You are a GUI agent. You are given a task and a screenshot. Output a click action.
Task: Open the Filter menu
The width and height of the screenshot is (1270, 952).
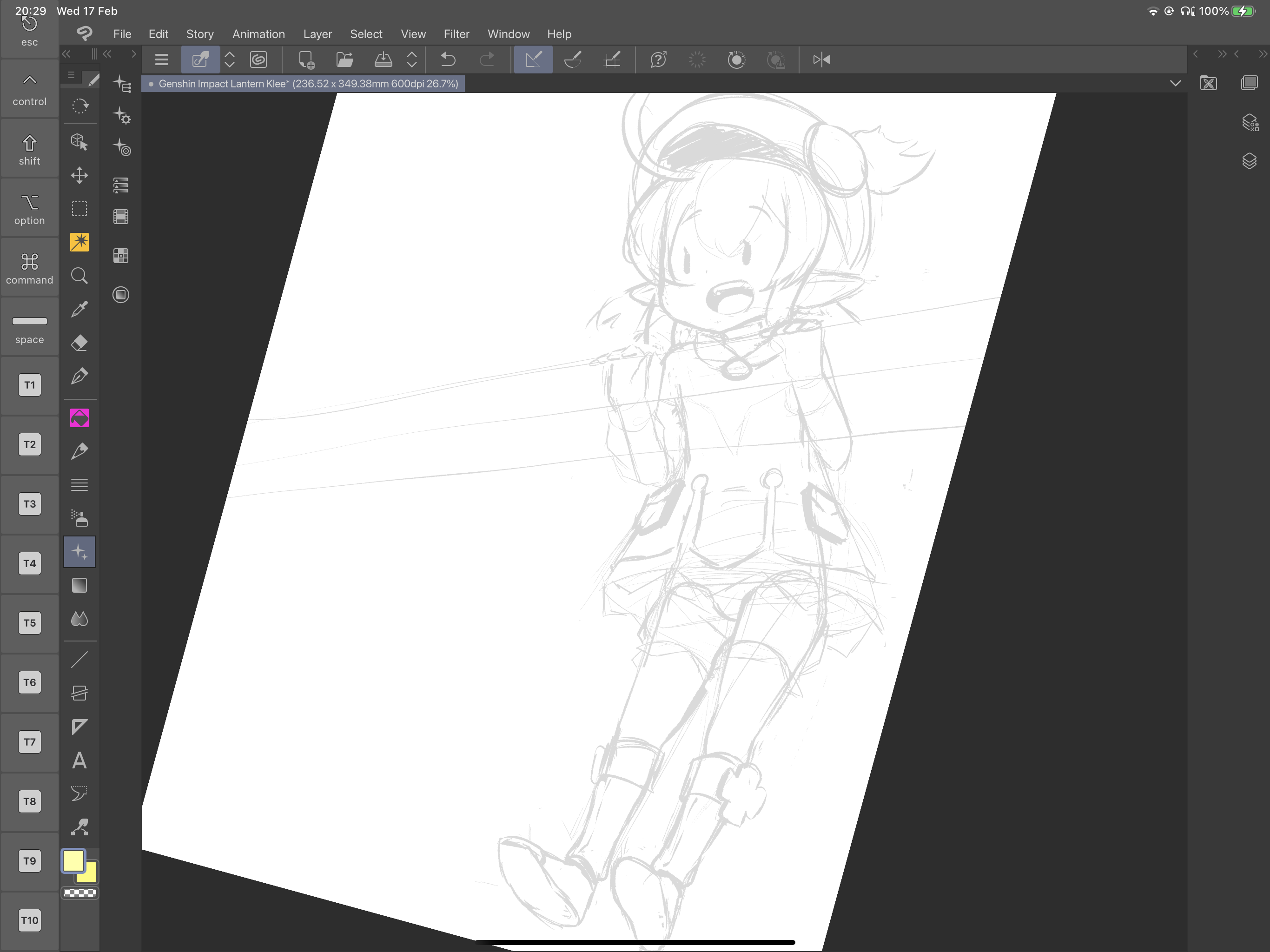(x=456, y=34)
